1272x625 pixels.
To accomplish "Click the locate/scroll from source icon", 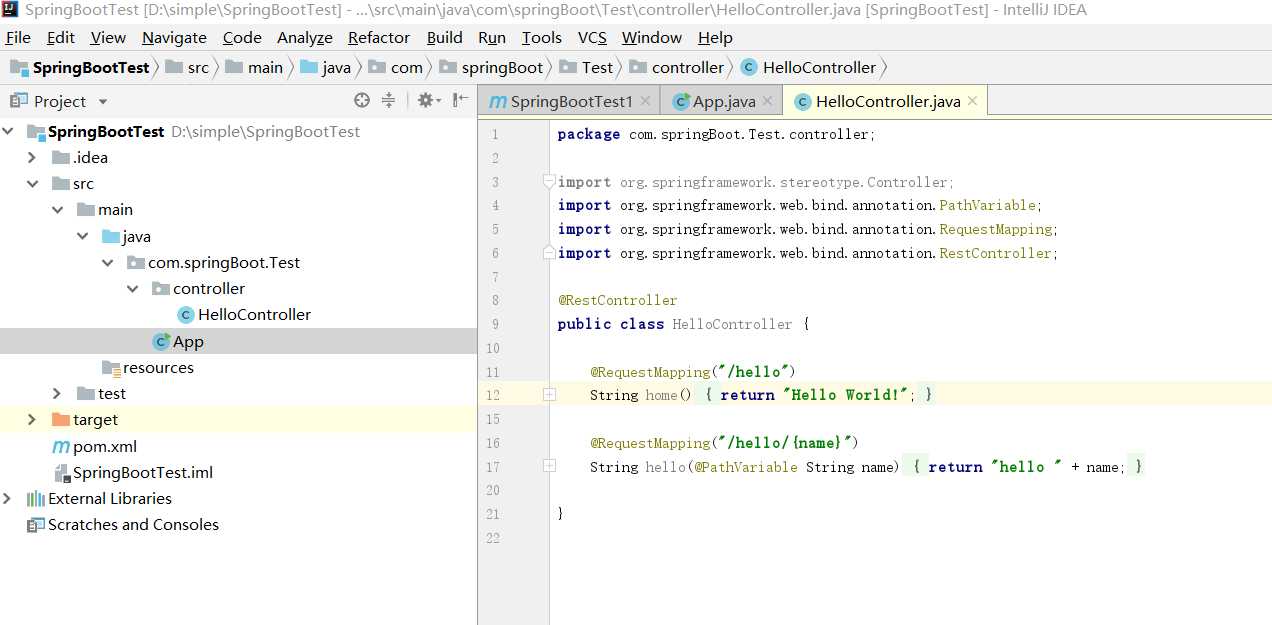I will pos(362,101).
